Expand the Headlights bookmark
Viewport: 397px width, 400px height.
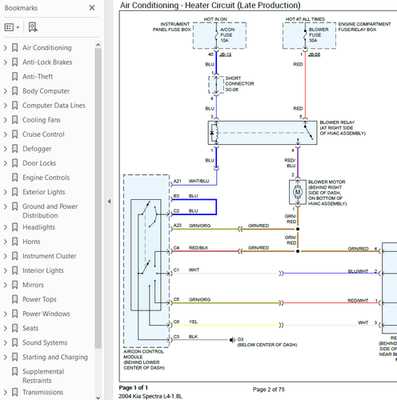[x=5, y=227]
